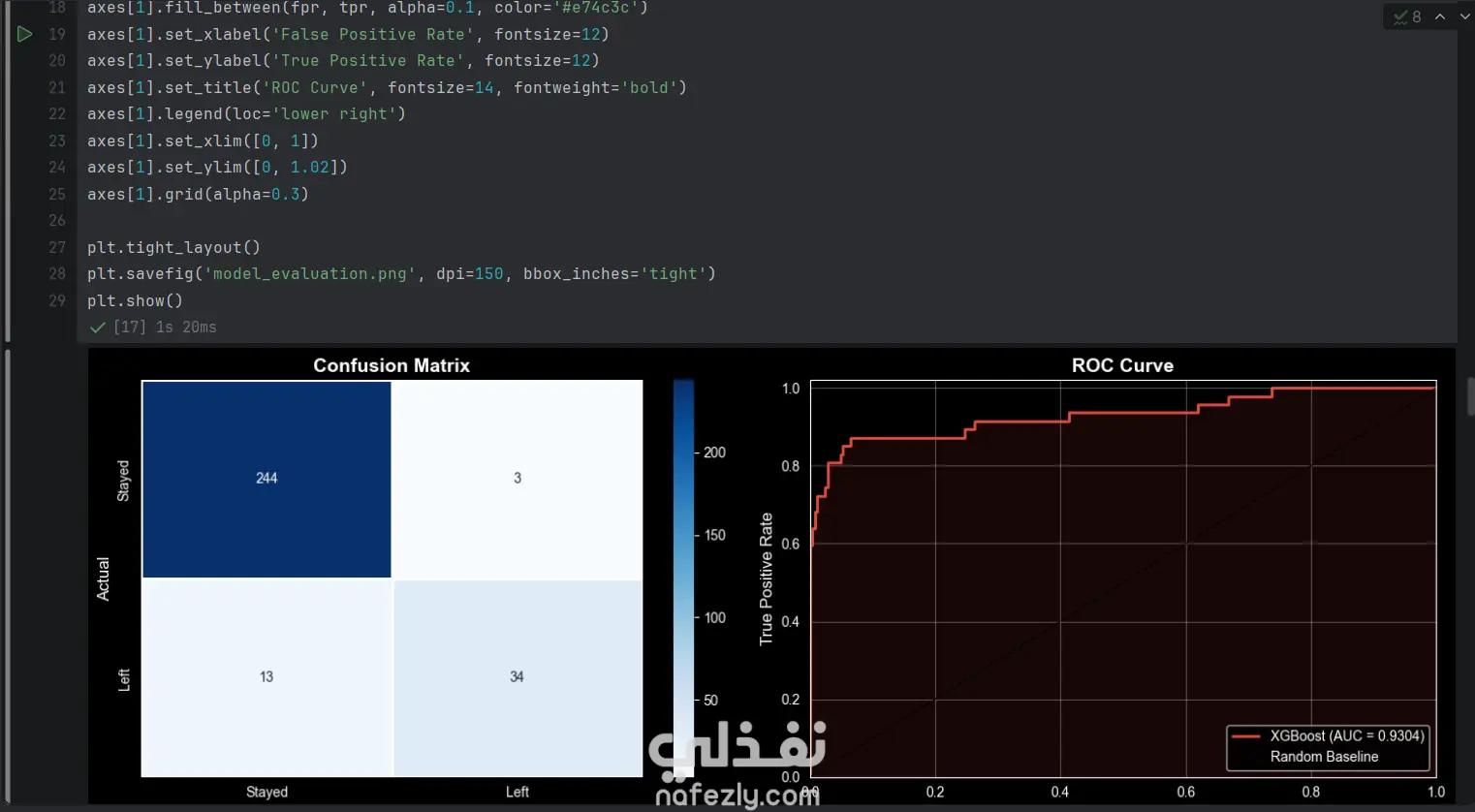Click line number 25 in the gutter
This screenshot has width=1475, height=812.
[x=57, y=194]
